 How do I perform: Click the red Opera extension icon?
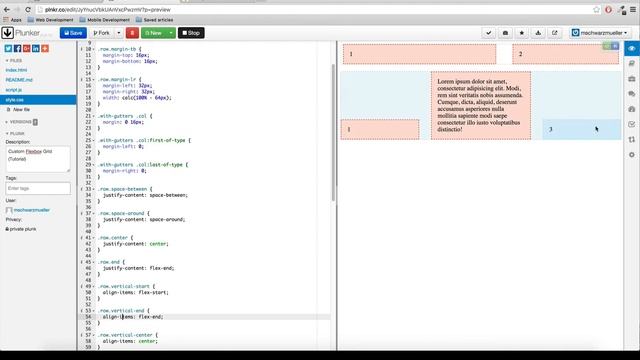[608, 9]
